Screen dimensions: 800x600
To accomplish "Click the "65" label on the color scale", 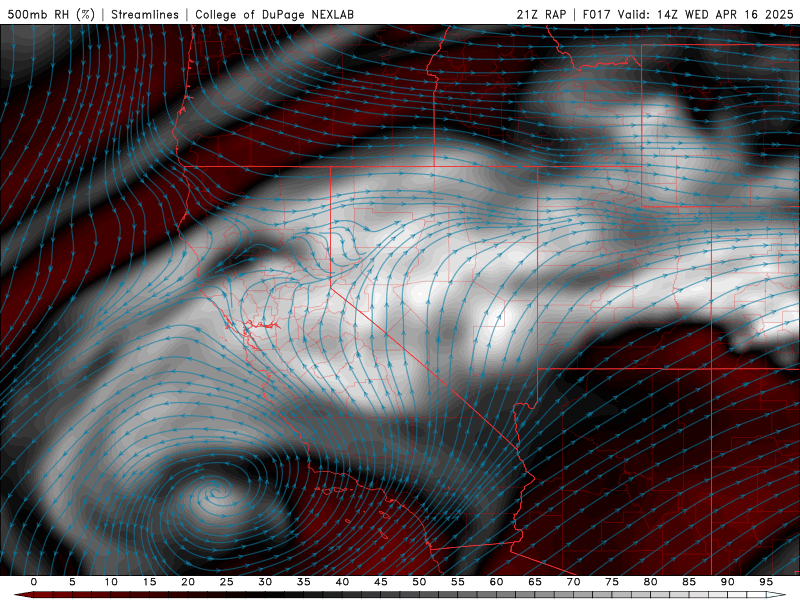I will (x=535, y=582).
